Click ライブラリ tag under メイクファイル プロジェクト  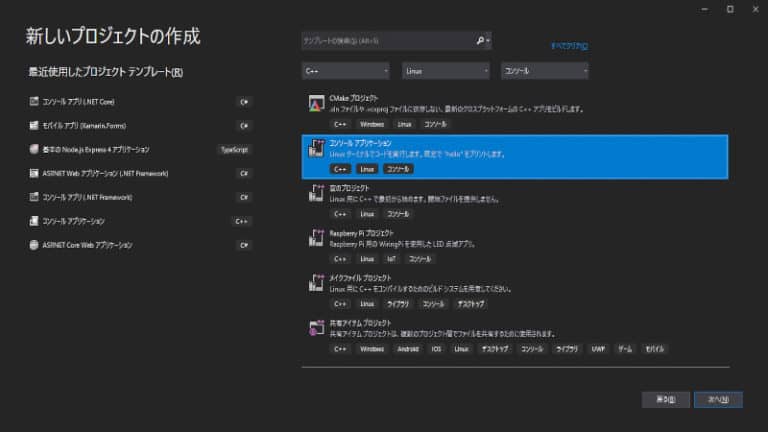click(x=398, y=304)
